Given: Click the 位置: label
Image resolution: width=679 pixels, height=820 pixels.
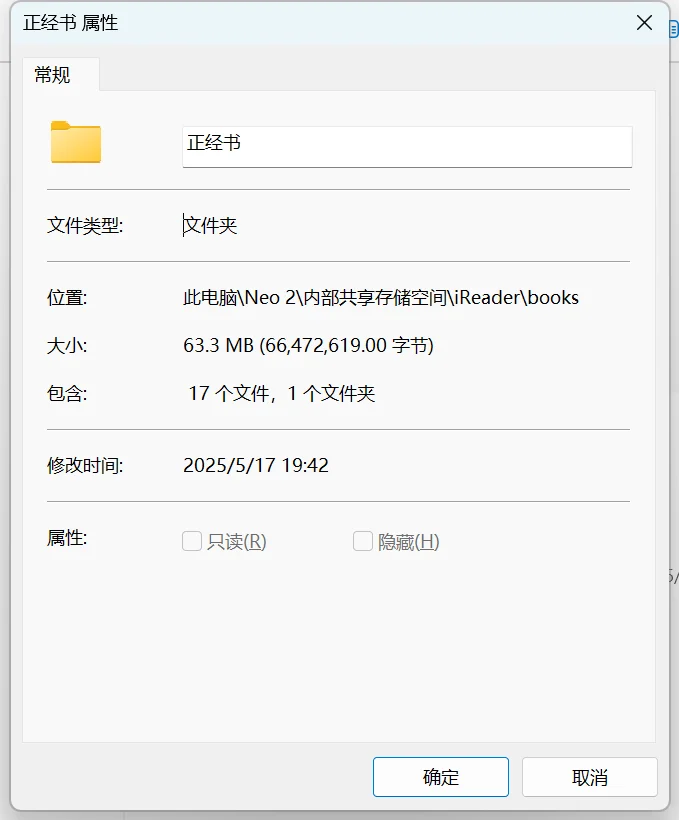Looking at the screenshot, I should pyautogui.click(x=67, y=298).
